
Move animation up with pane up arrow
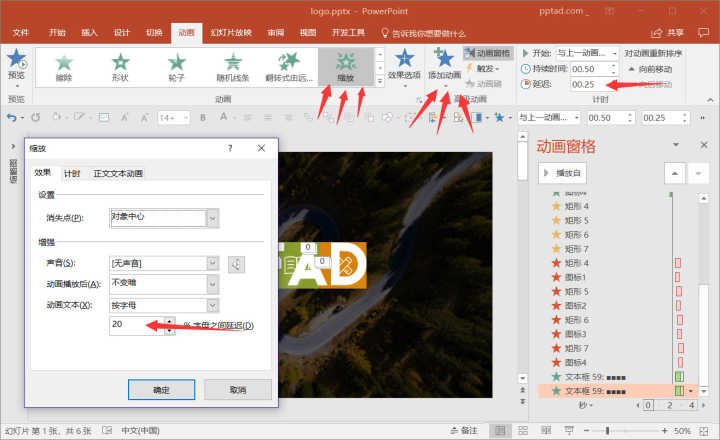tap(675, 173)
